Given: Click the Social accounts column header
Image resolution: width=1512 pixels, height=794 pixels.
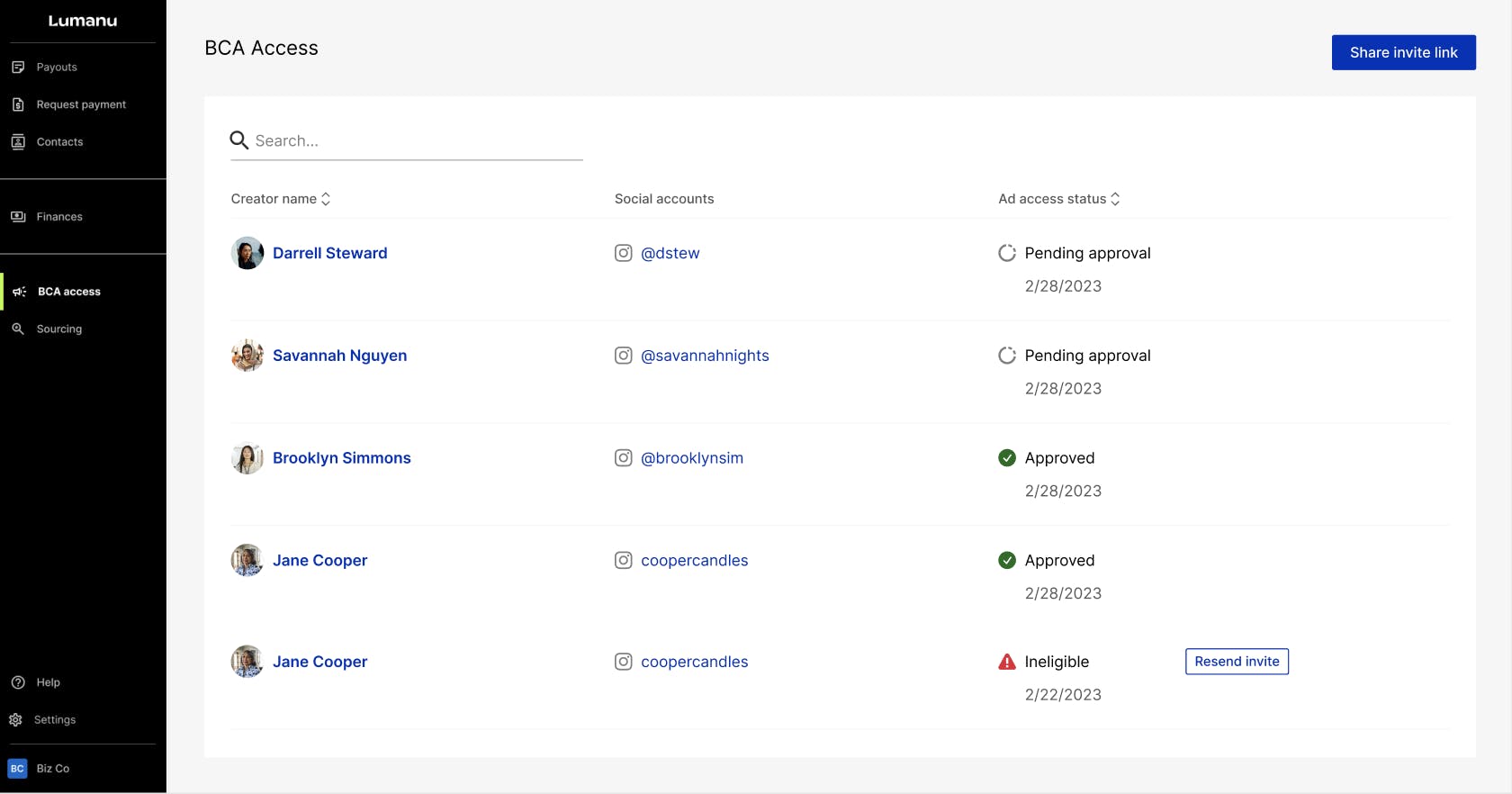Looking at the screenshot, I should pos(664,199).
